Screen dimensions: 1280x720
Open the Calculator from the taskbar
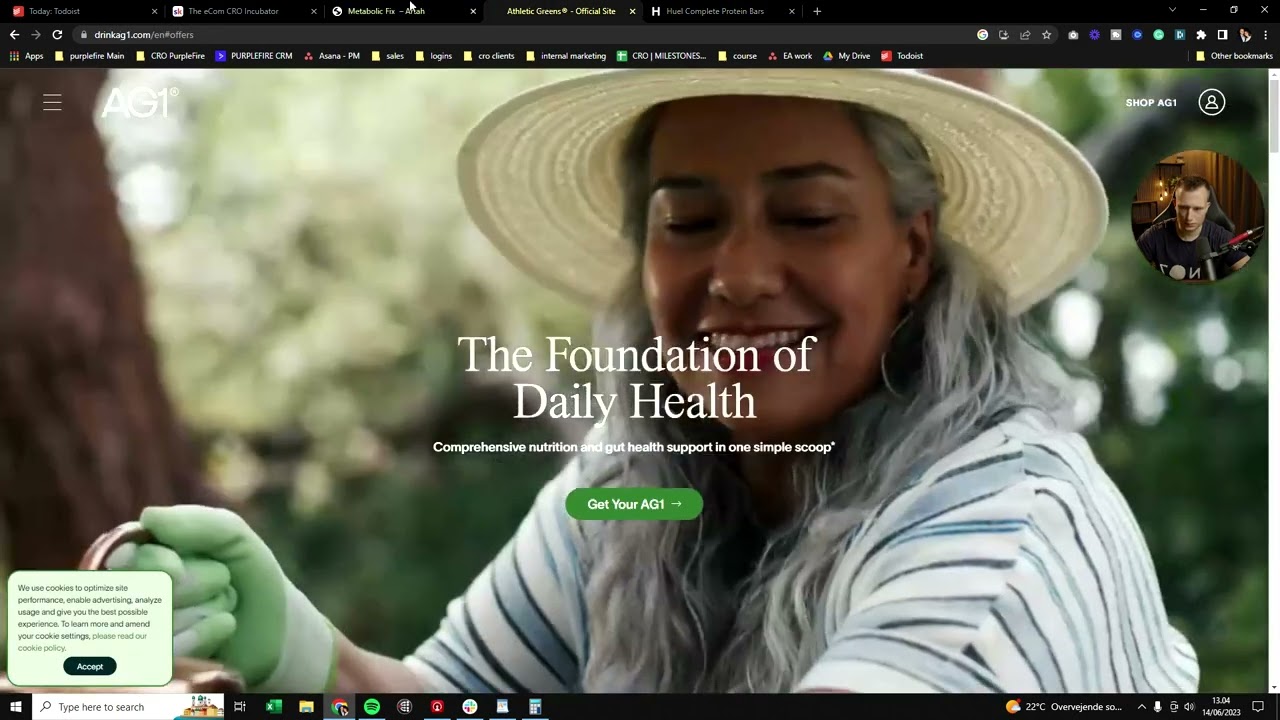point(535,707)
